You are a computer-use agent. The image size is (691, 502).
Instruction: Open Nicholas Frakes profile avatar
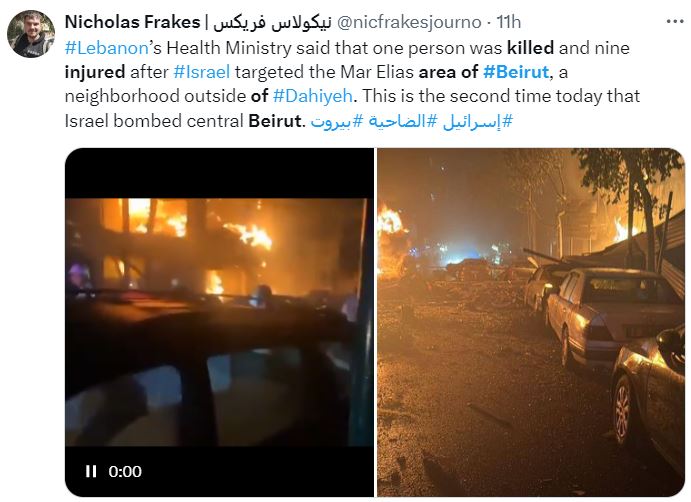click(x=31, y=33)
